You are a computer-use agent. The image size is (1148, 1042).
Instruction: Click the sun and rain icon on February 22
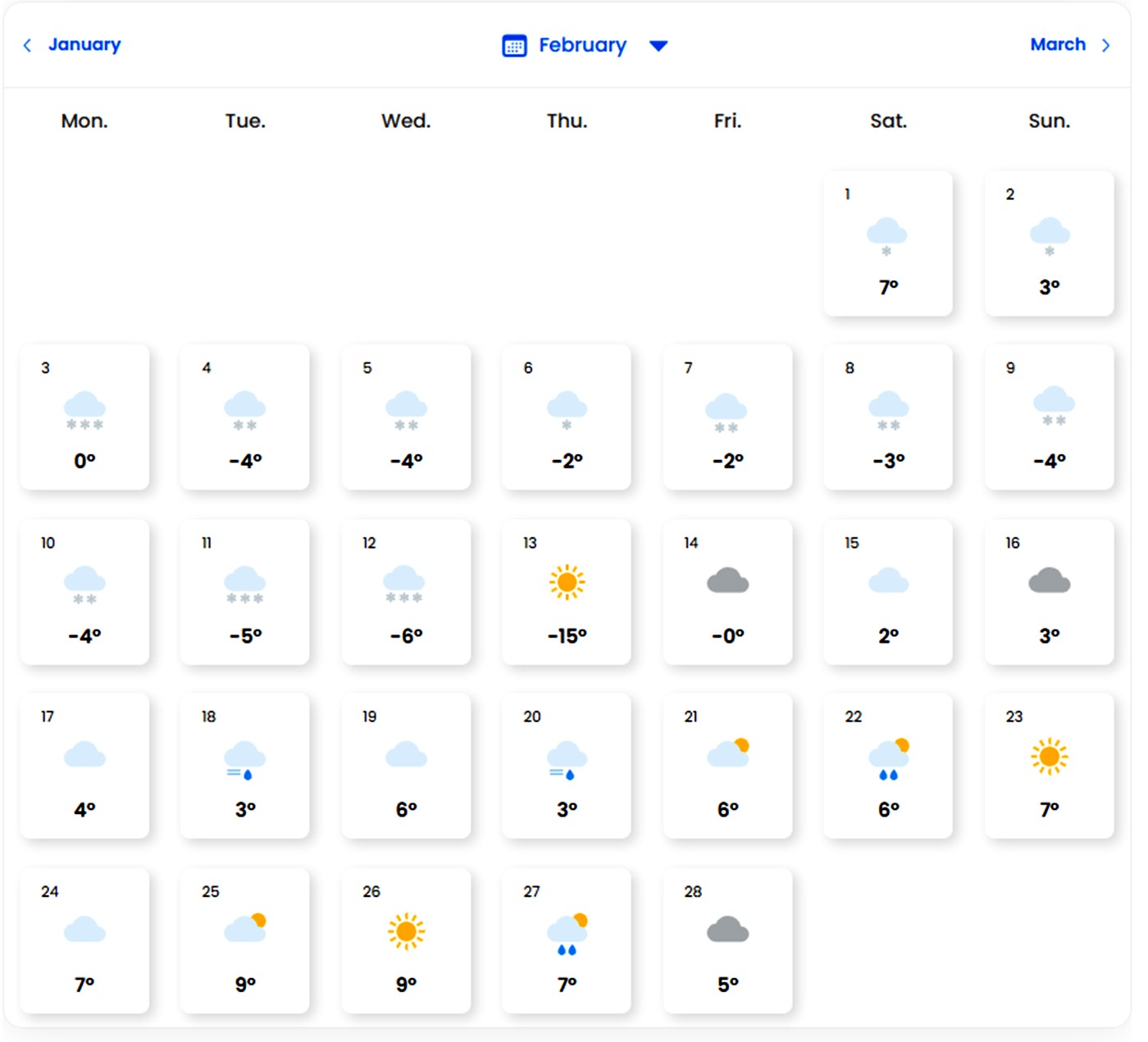(889, 758)
